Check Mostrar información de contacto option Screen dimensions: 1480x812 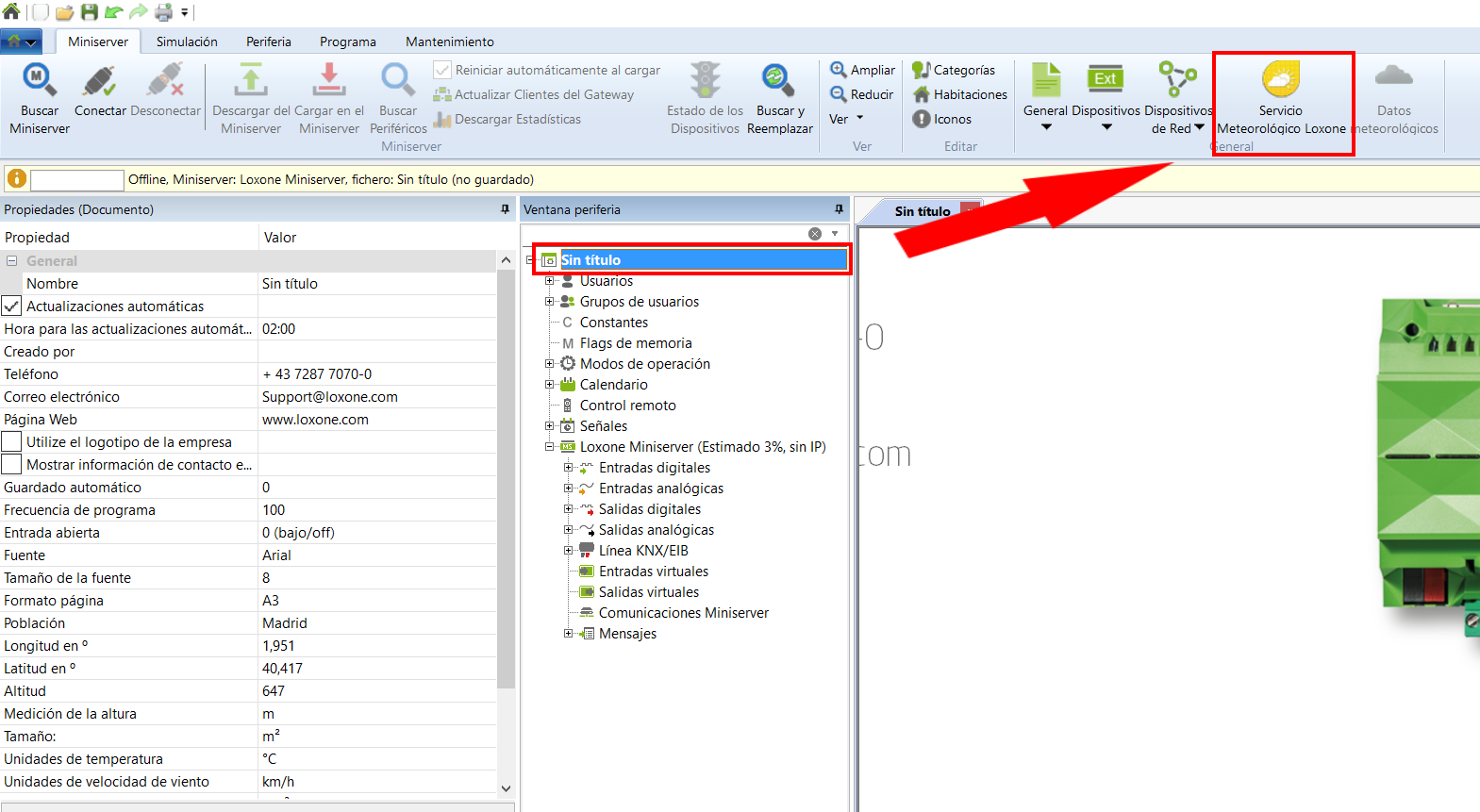tap(11, 465)
